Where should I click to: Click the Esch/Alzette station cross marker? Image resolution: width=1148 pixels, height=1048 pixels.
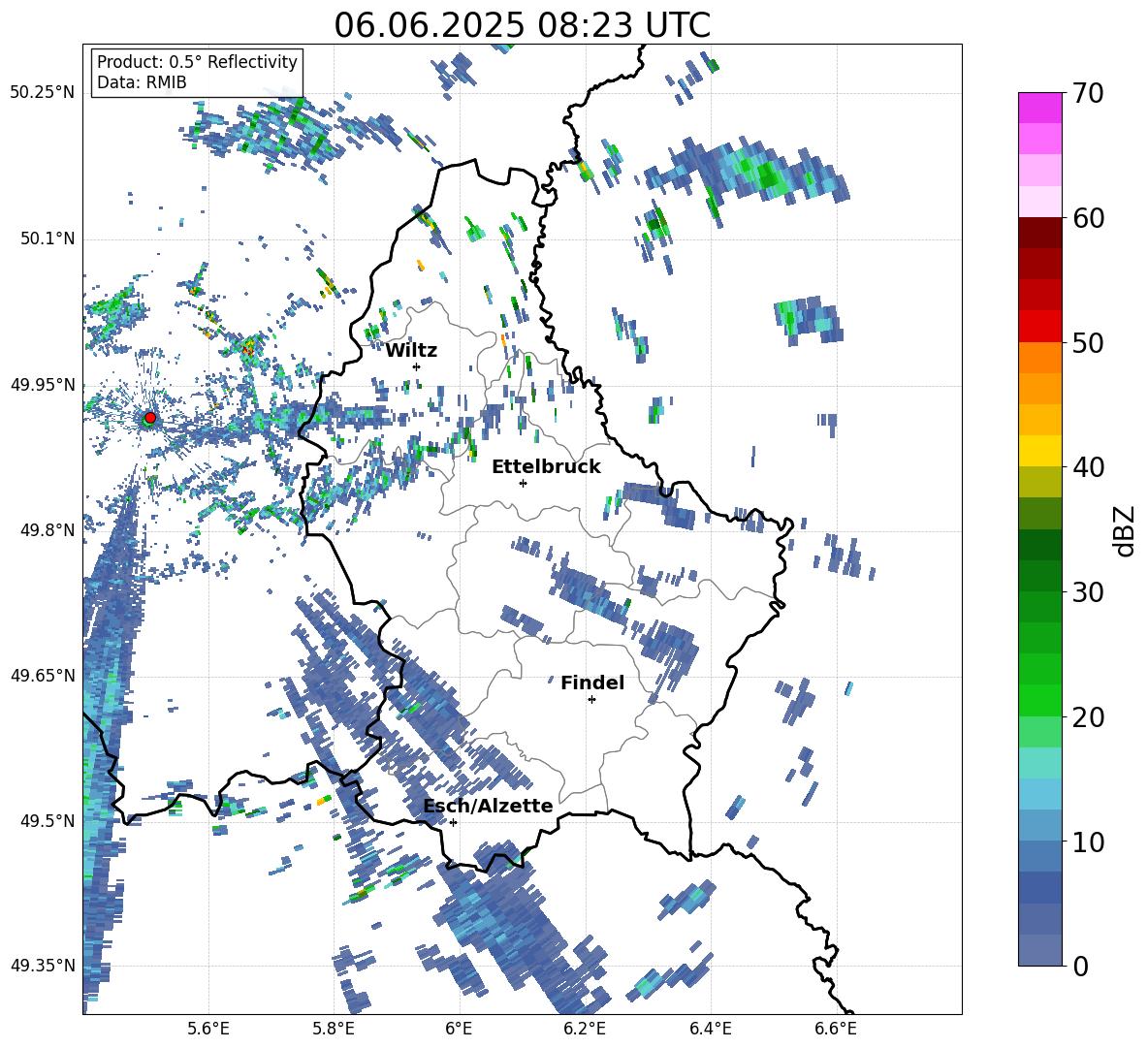tap(453, 822)
